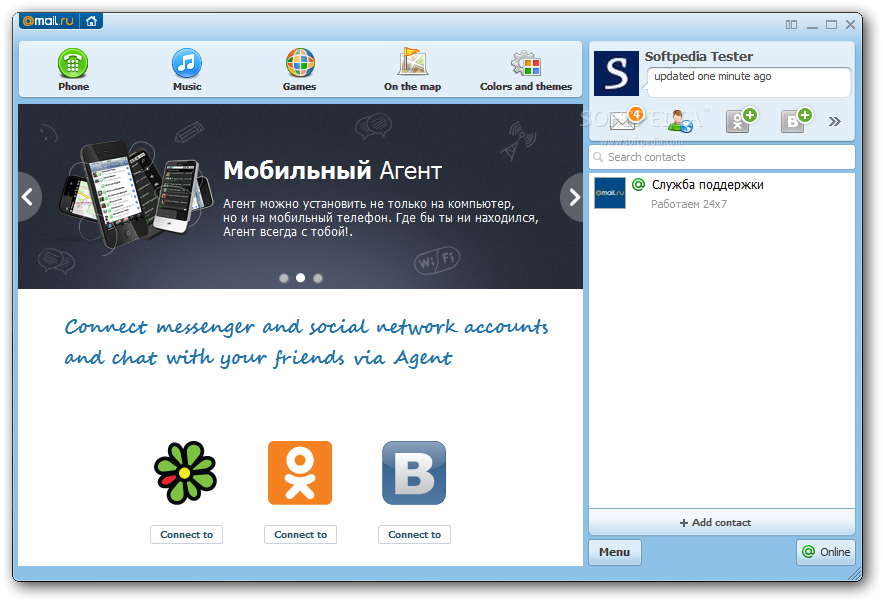Click the mail.ru logo in title bar
Image resolution: width=883 pixels, height=602 pixels.
coord(49,21)
